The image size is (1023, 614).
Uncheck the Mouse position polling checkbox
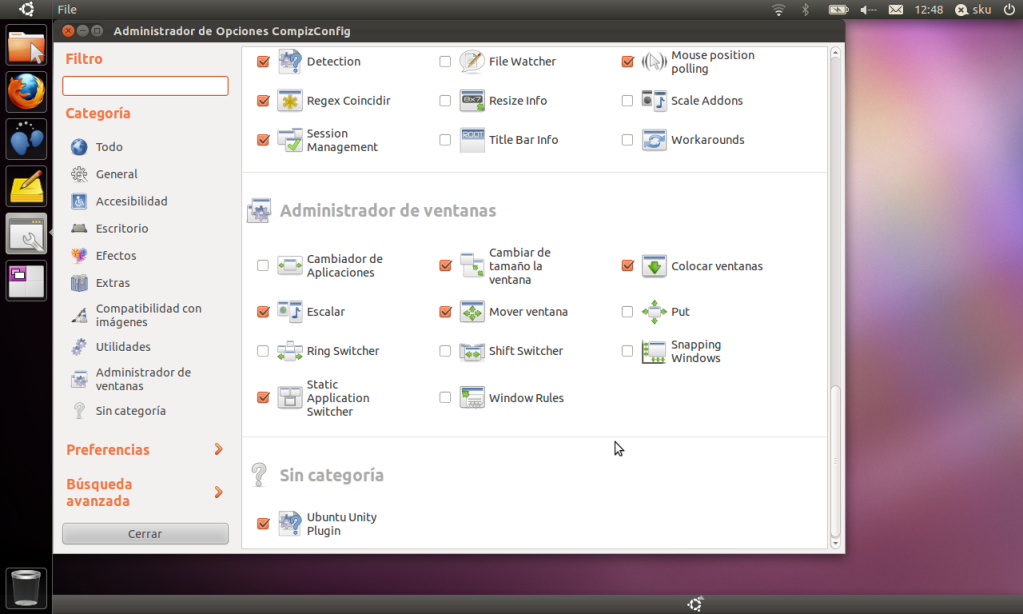628,61
